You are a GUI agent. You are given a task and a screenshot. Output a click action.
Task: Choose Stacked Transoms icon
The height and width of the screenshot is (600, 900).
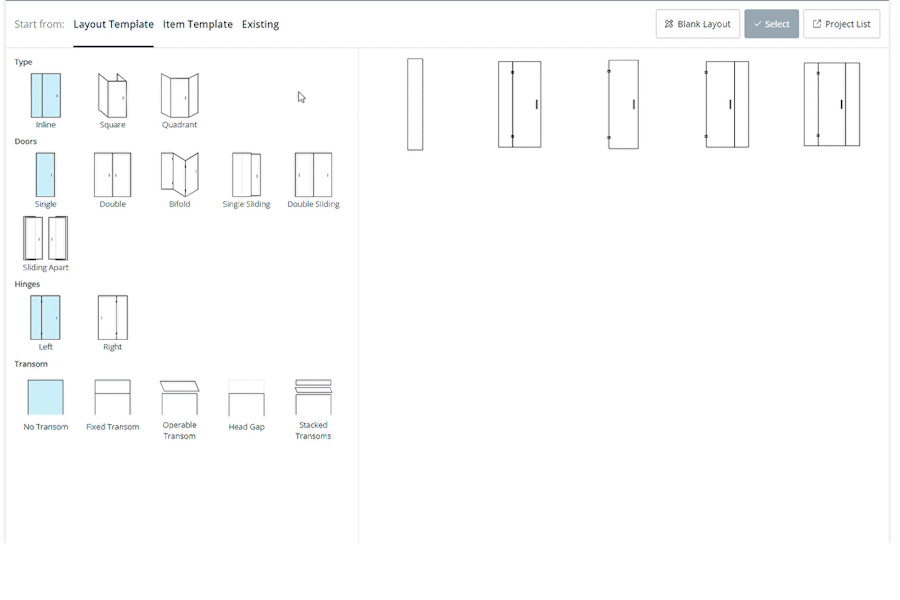pos(313,398)
